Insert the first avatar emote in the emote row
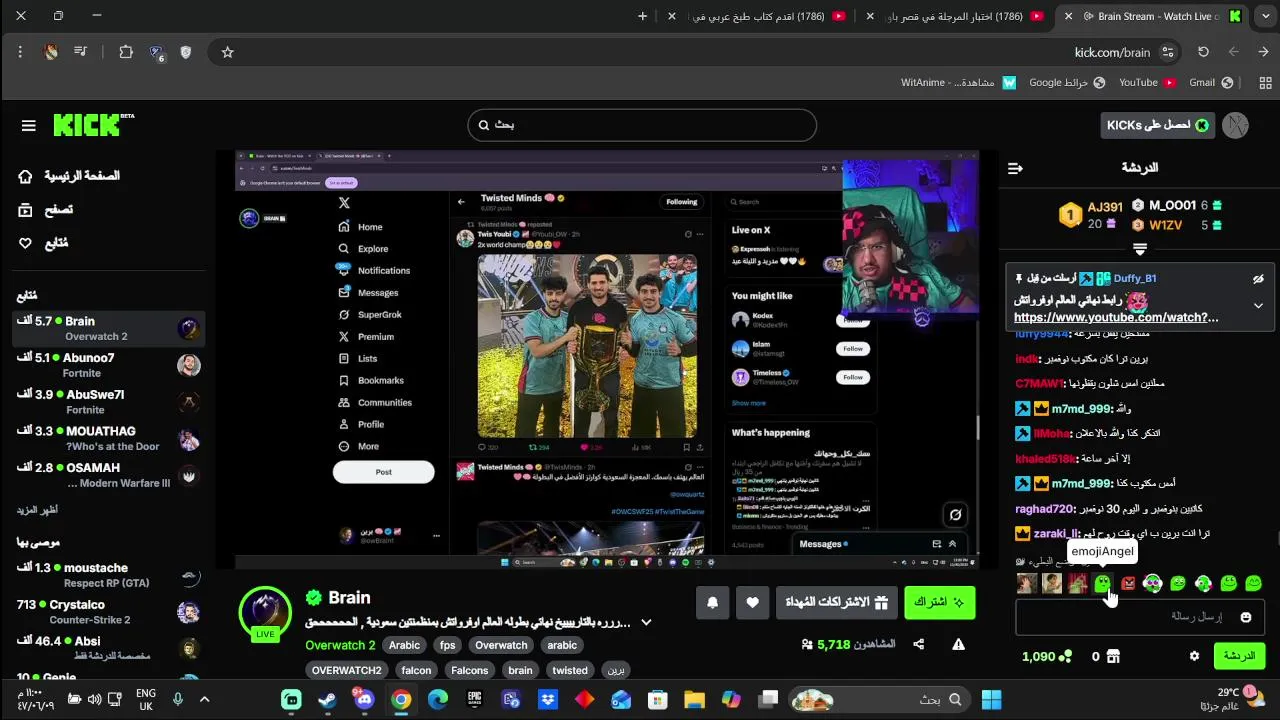Image resolution: width=1280 pixels, height=720 pixels. pos(1026,583)
